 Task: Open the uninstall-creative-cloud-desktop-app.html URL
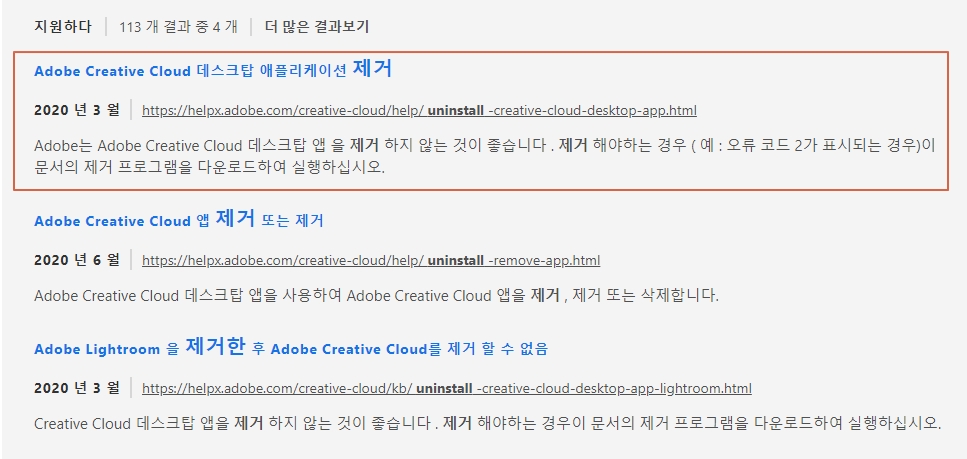coord(419,111)
